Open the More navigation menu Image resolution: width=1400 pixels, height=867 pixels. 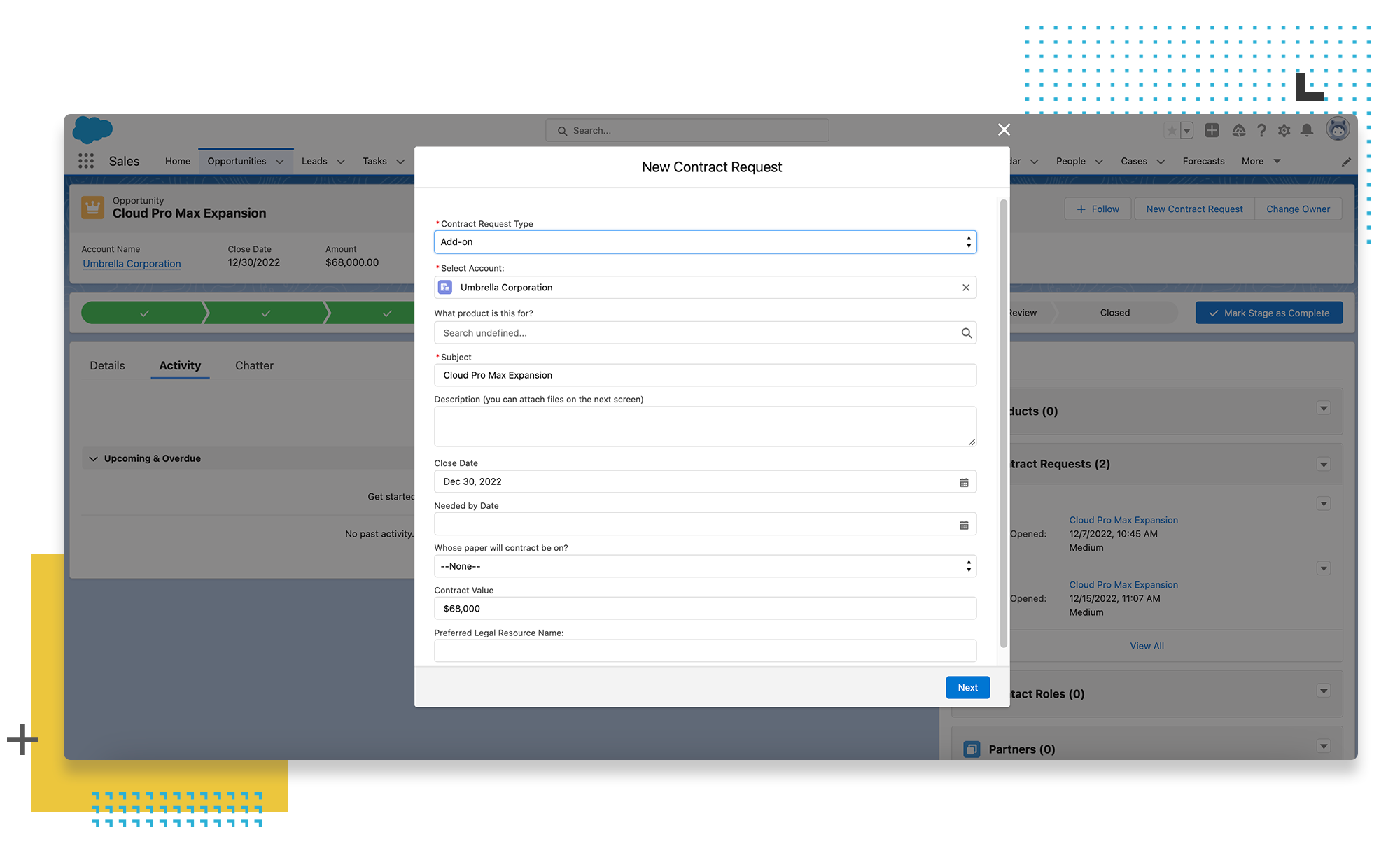tap(1261, 161)
